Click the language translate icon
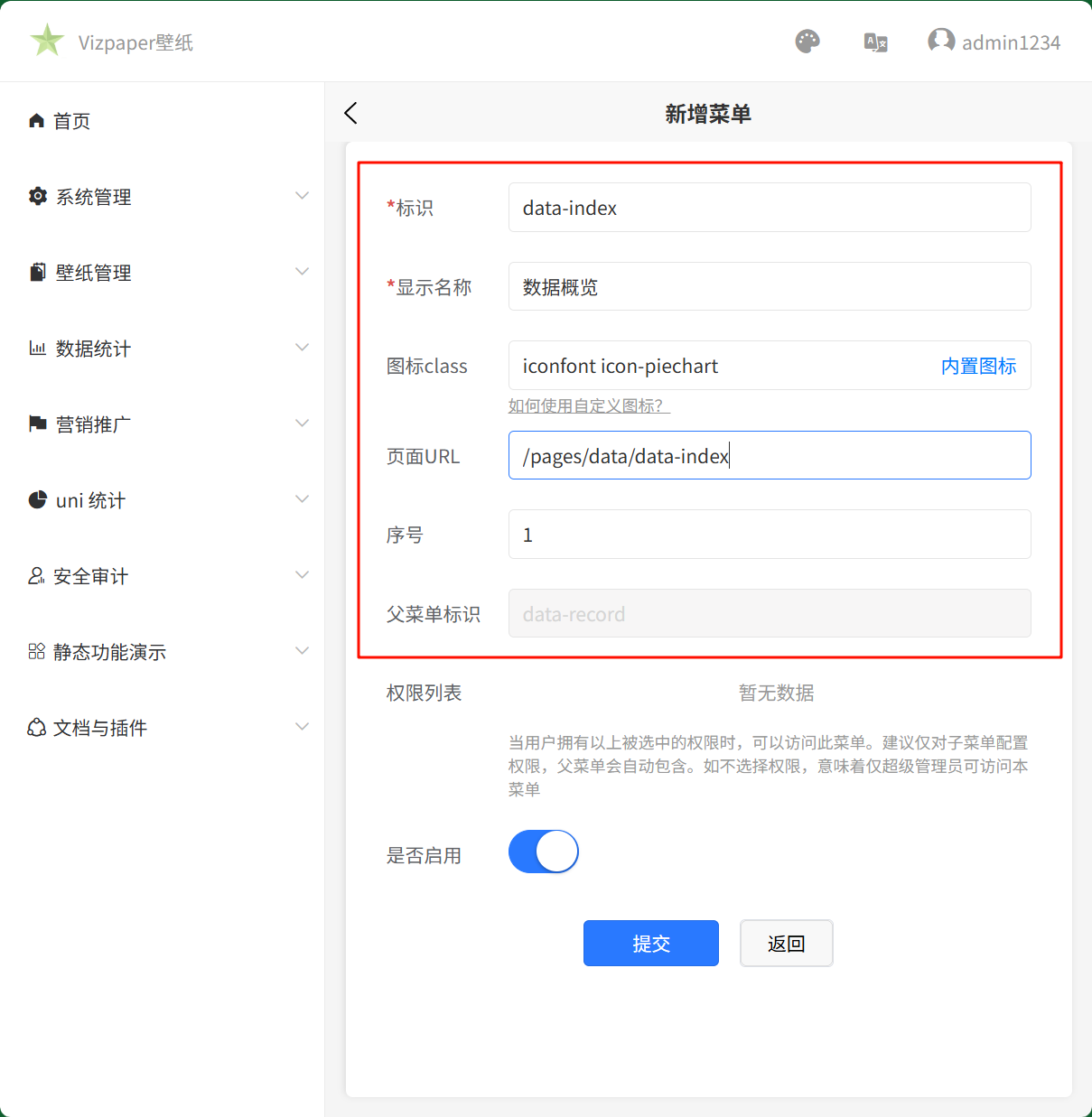Image resolution: width=1092 pixels, height=1117 pixels. tap(875, 42)
